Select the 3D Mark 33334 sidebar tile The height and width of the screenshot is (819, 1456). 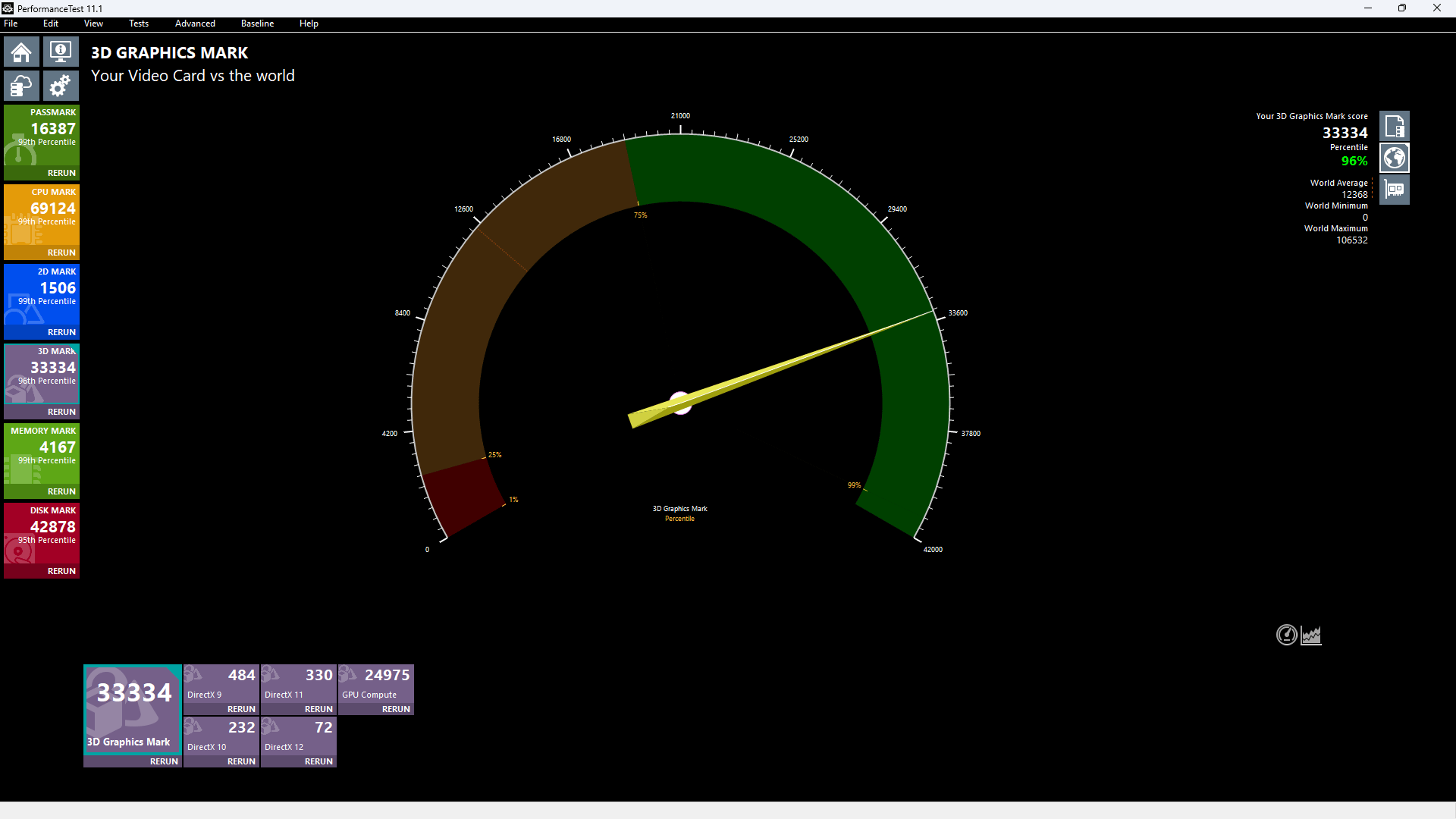coord(42,374)
